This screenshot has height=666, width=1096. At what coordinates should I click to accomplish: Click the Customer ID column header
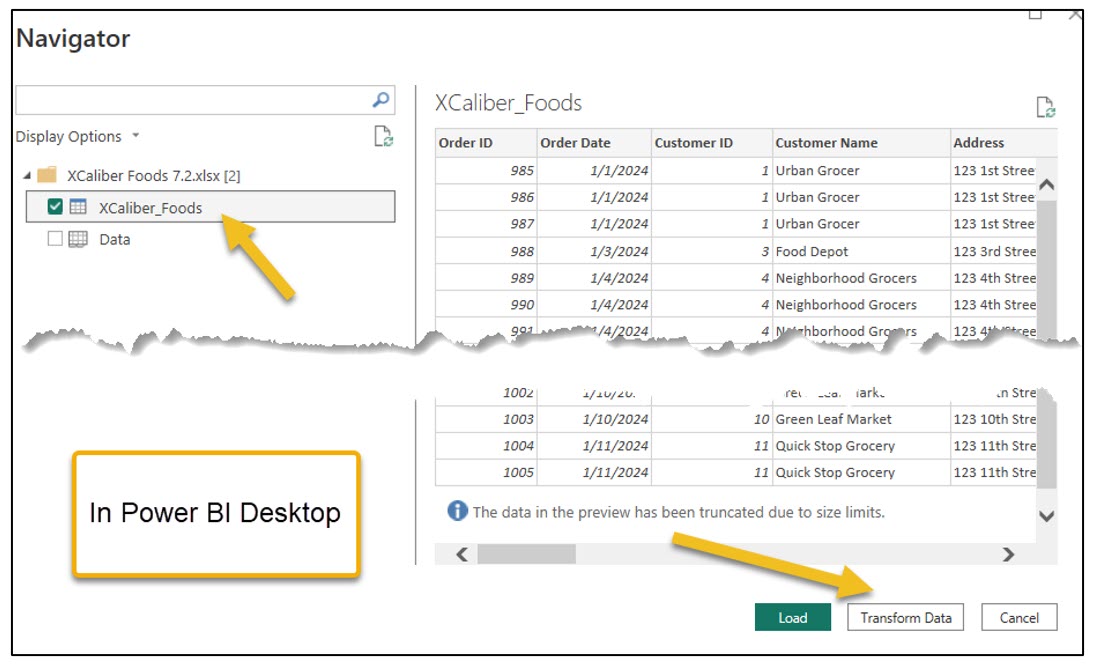tap(712, 143)
